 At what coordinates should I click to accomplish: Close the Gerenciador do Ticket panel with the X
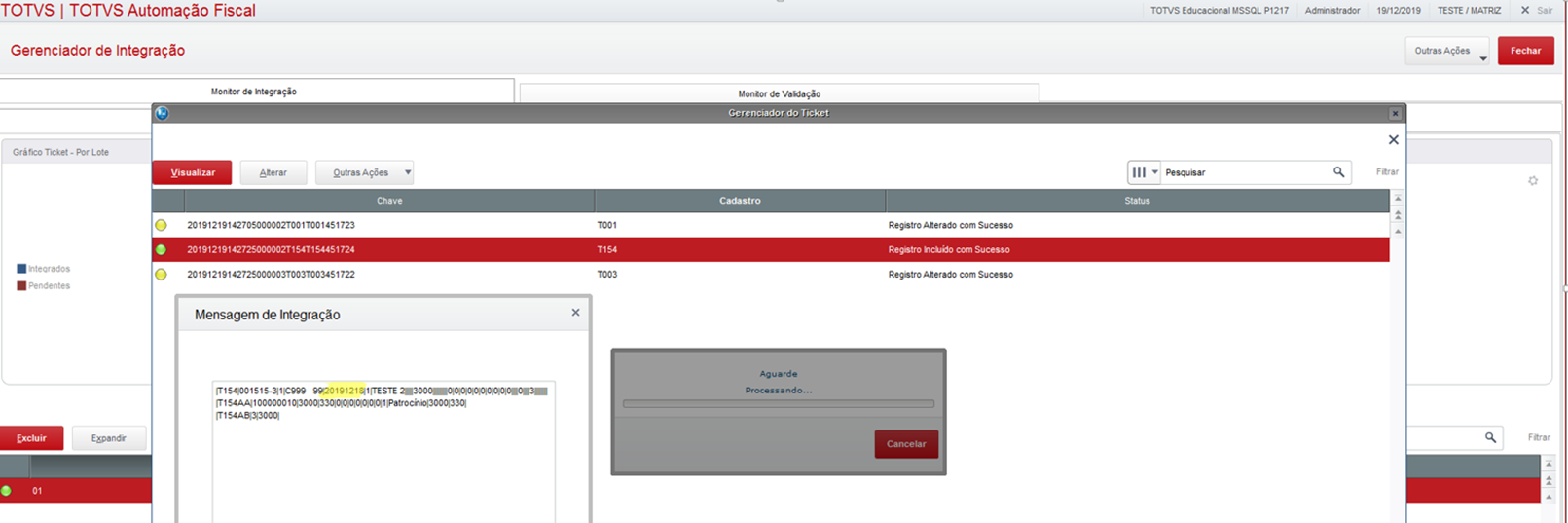click(1393, 140)
